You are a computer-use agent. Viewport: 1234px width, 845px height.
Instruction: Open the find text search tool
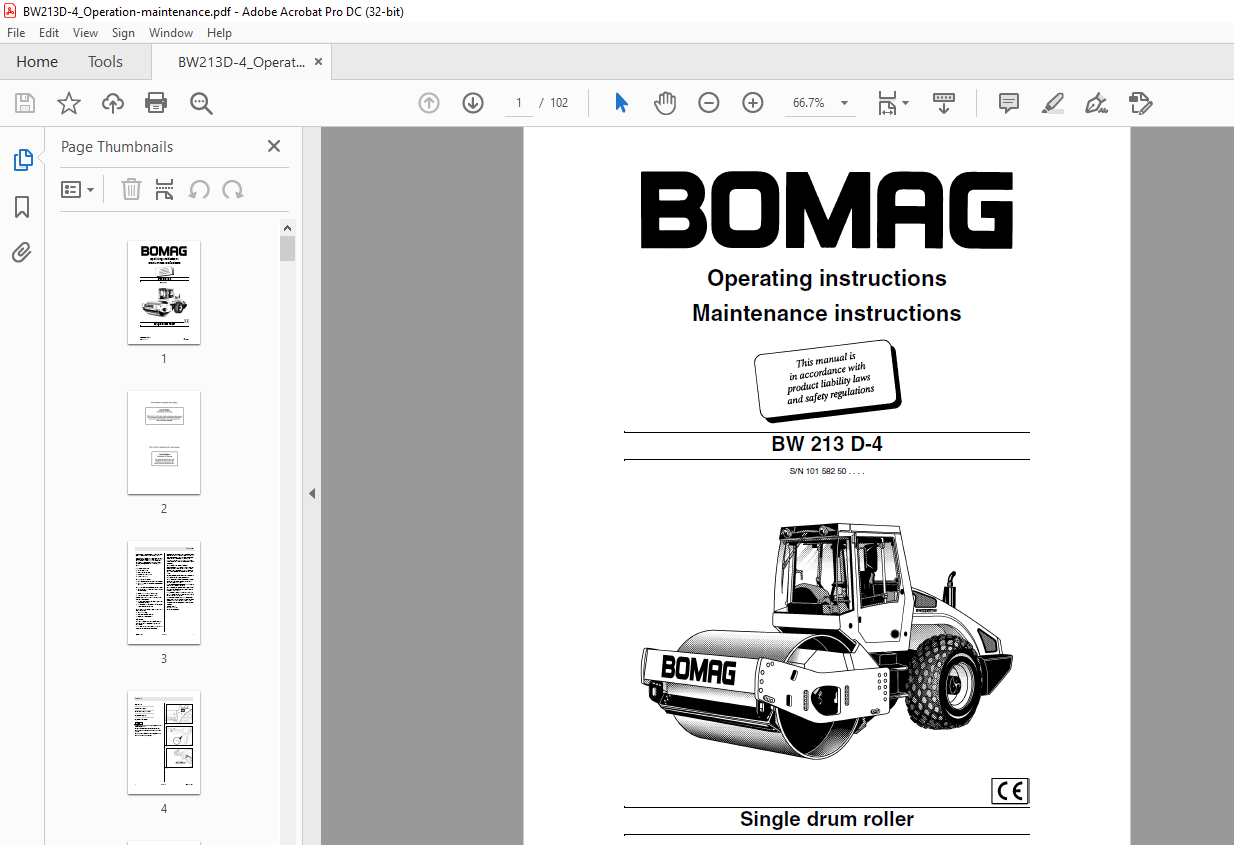(x=201, y=103)
